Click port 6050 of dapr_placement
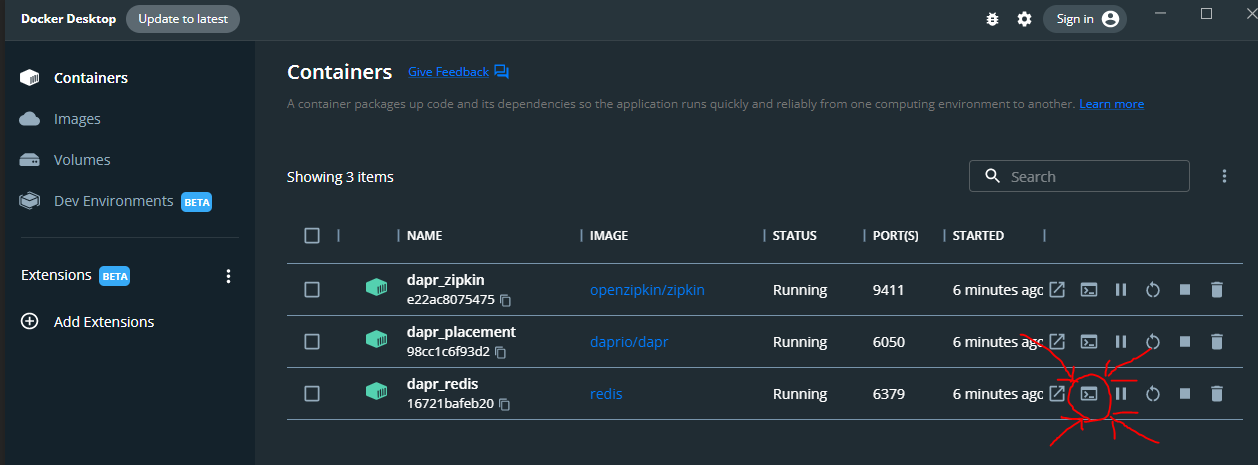This screenshot has height=465, width=1258. (x=888, y=342)
